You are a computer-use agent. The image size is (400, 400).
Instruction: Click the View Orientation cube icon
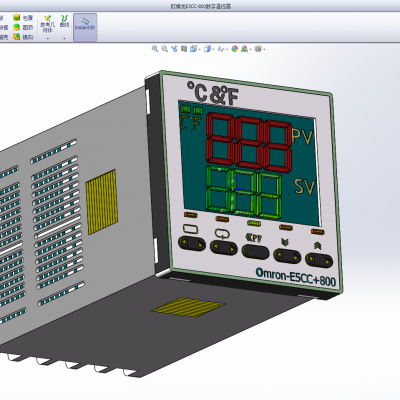pyautogui.click(x=193, y=49)
